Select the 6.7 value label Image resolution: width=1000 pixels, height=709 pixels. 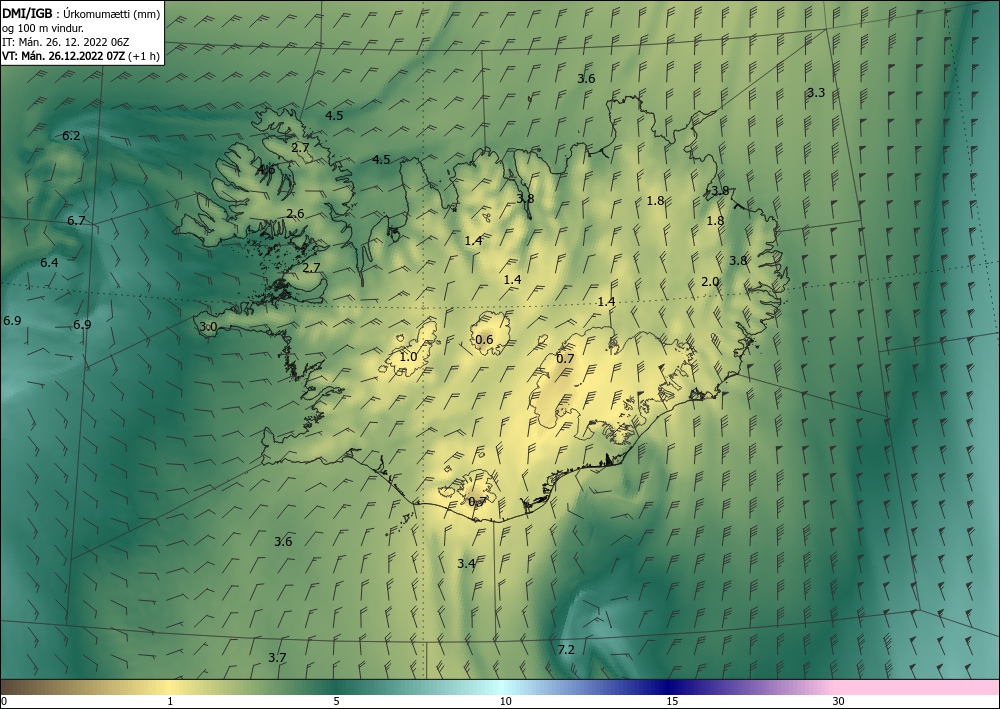tap(76, 221)
